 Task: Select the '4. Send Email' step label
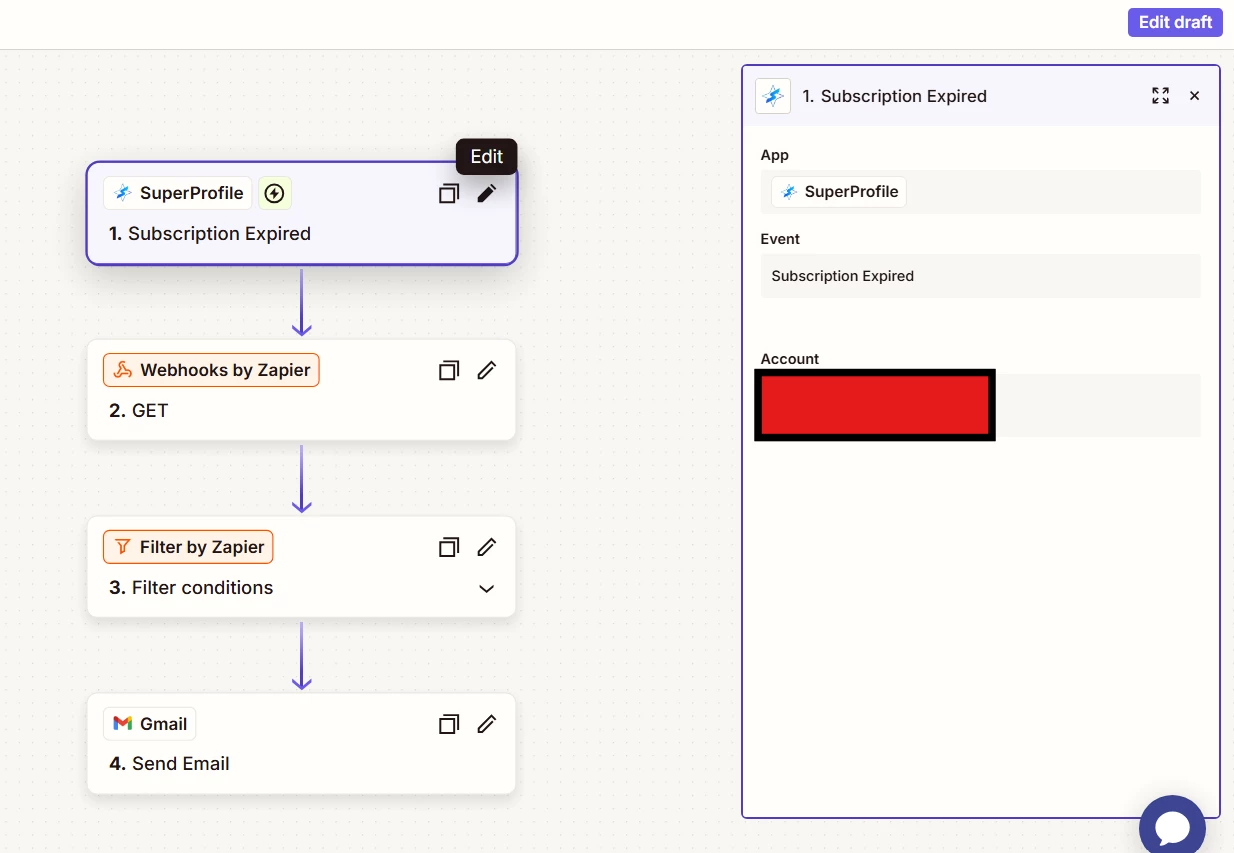click(169, 764)
